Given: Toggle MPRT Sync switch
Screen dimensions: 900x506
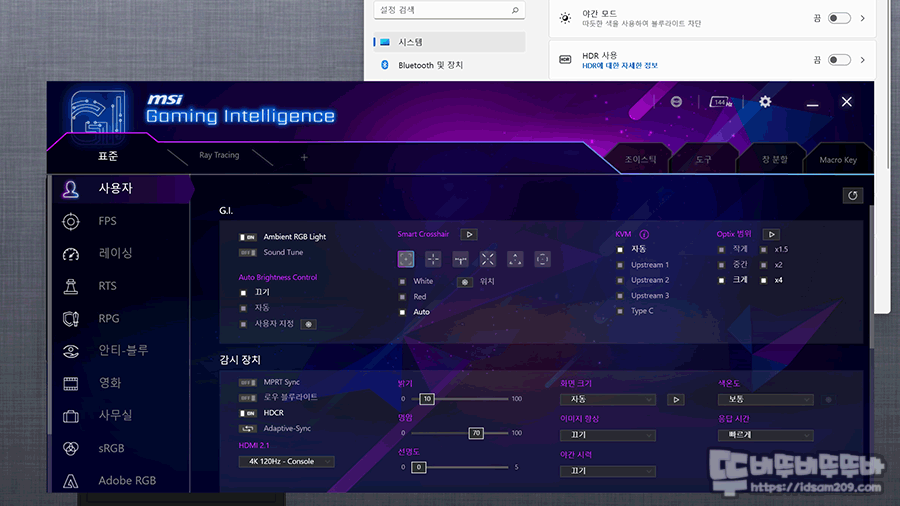Looking at the screenshot, I should click(x=248, y=382).
